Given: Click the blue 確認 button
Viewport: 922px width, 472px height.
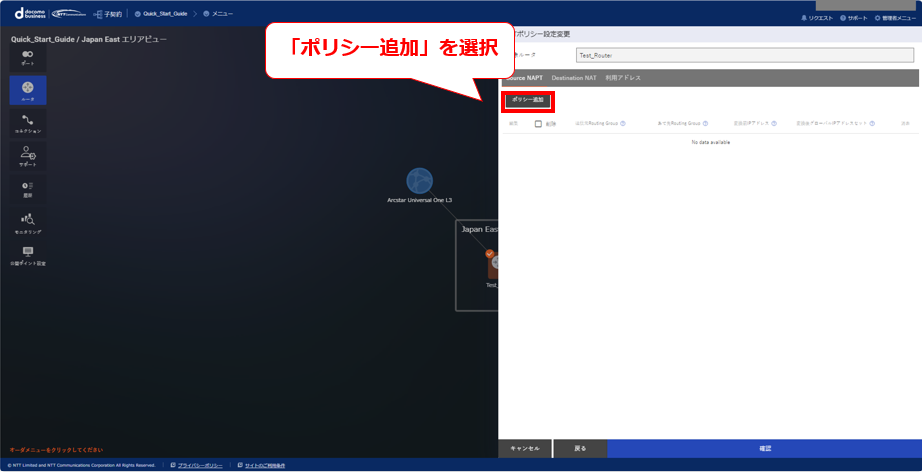Looking at the screenshot, I should tap(764, 448).
